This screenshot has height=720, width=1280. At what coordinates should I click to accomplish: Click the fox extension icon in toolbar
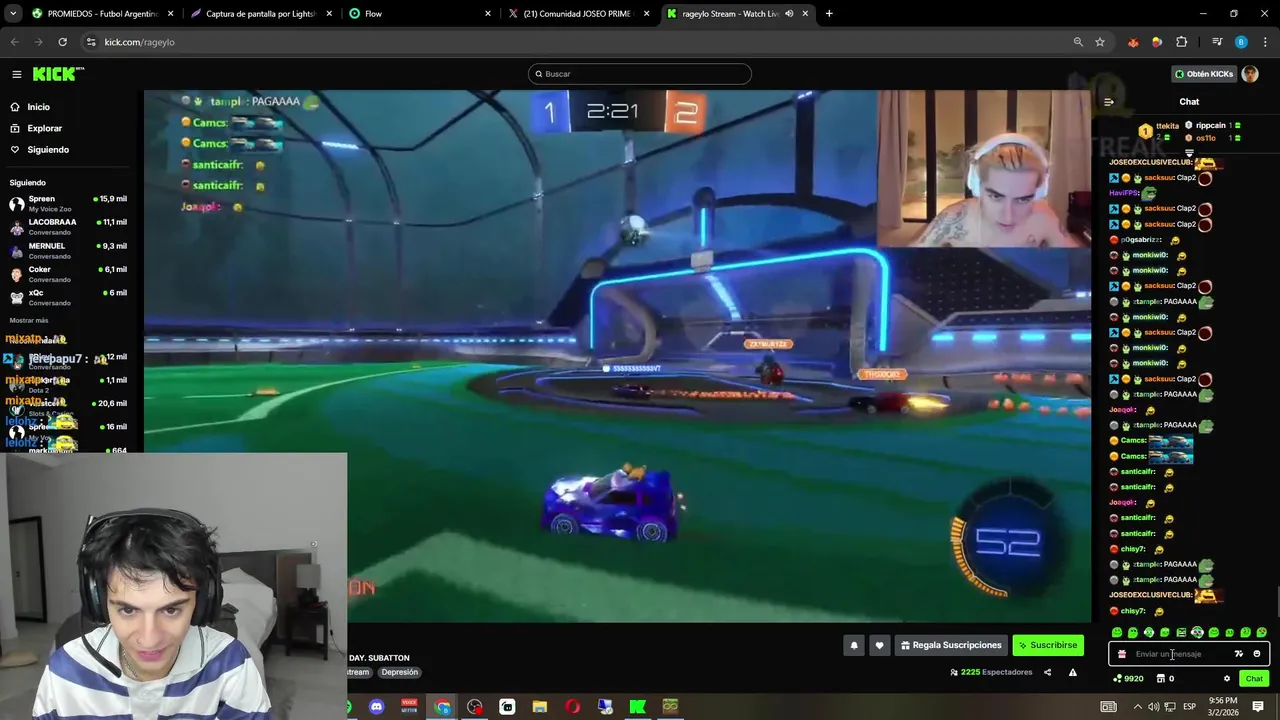(x=1133, y=42)
